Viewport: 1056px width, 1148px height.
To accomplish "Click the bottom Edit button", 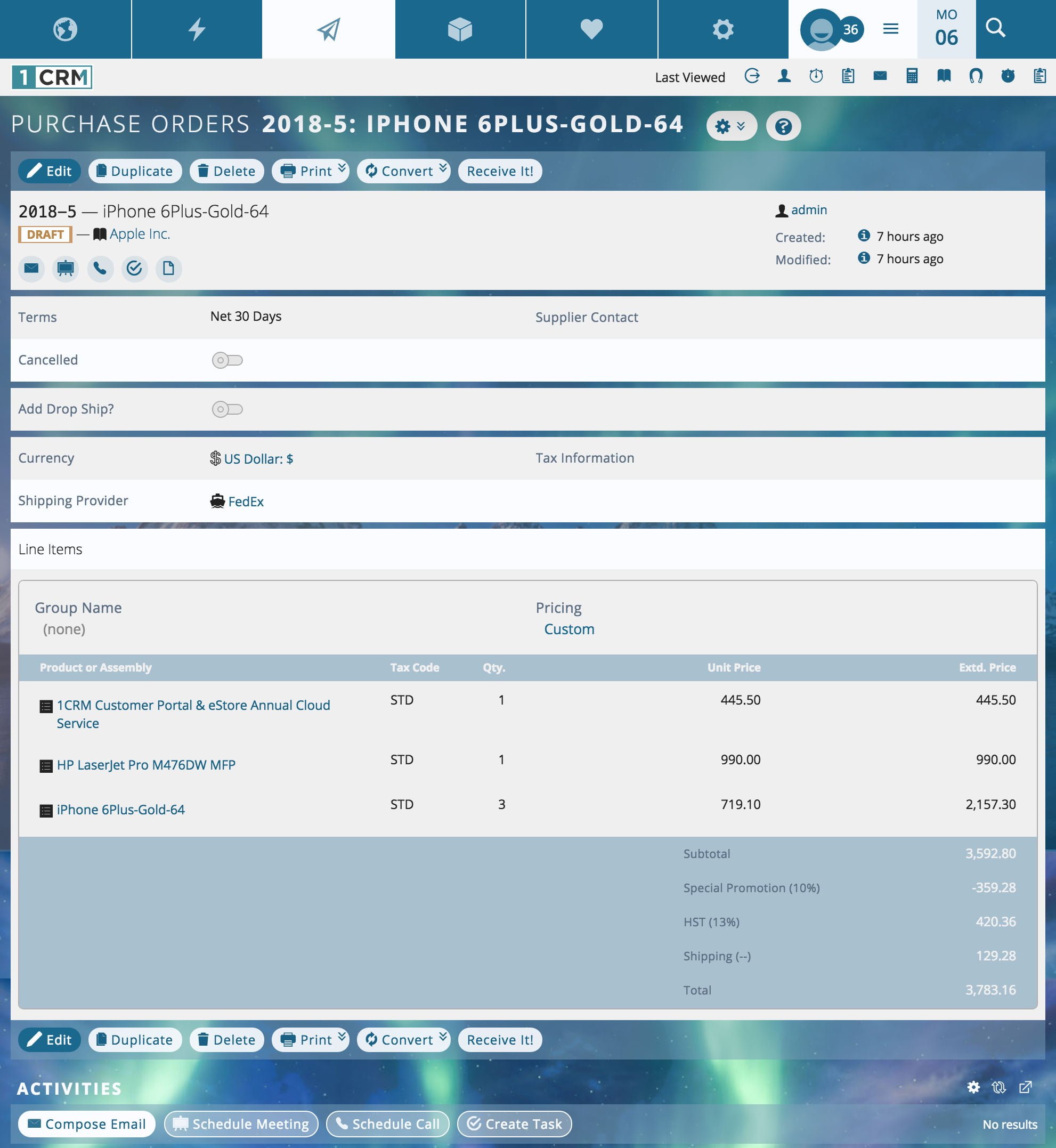I will (x=49, y=1039).
